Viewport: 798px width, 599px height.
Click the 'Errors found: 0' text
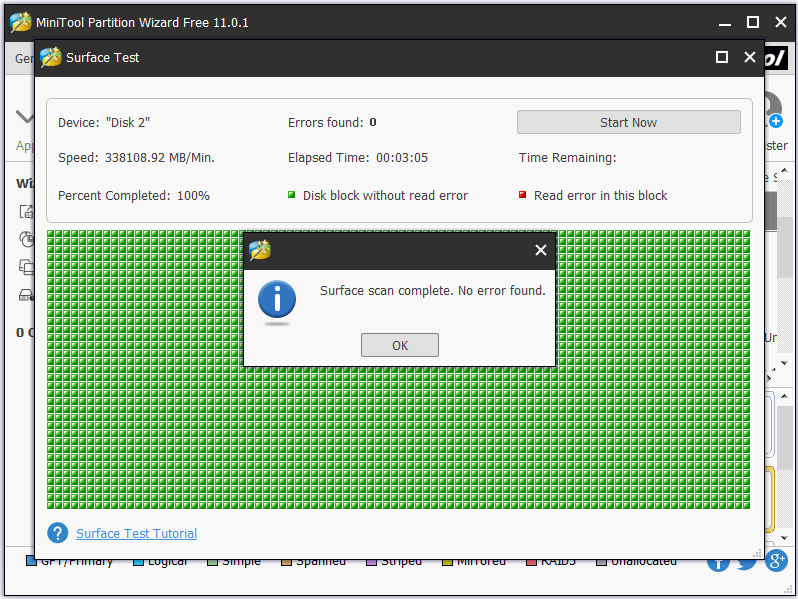[x=332, y=123]
